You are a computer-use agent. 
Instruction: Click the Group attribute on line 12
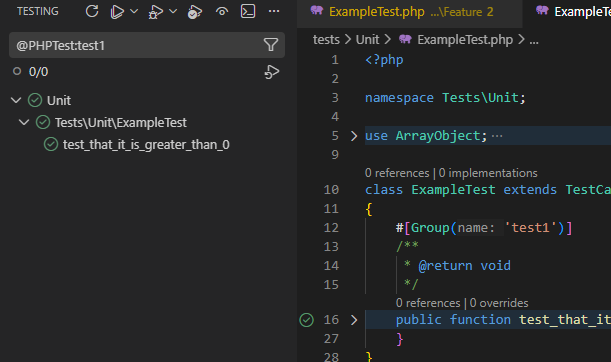tap(430, 228)
